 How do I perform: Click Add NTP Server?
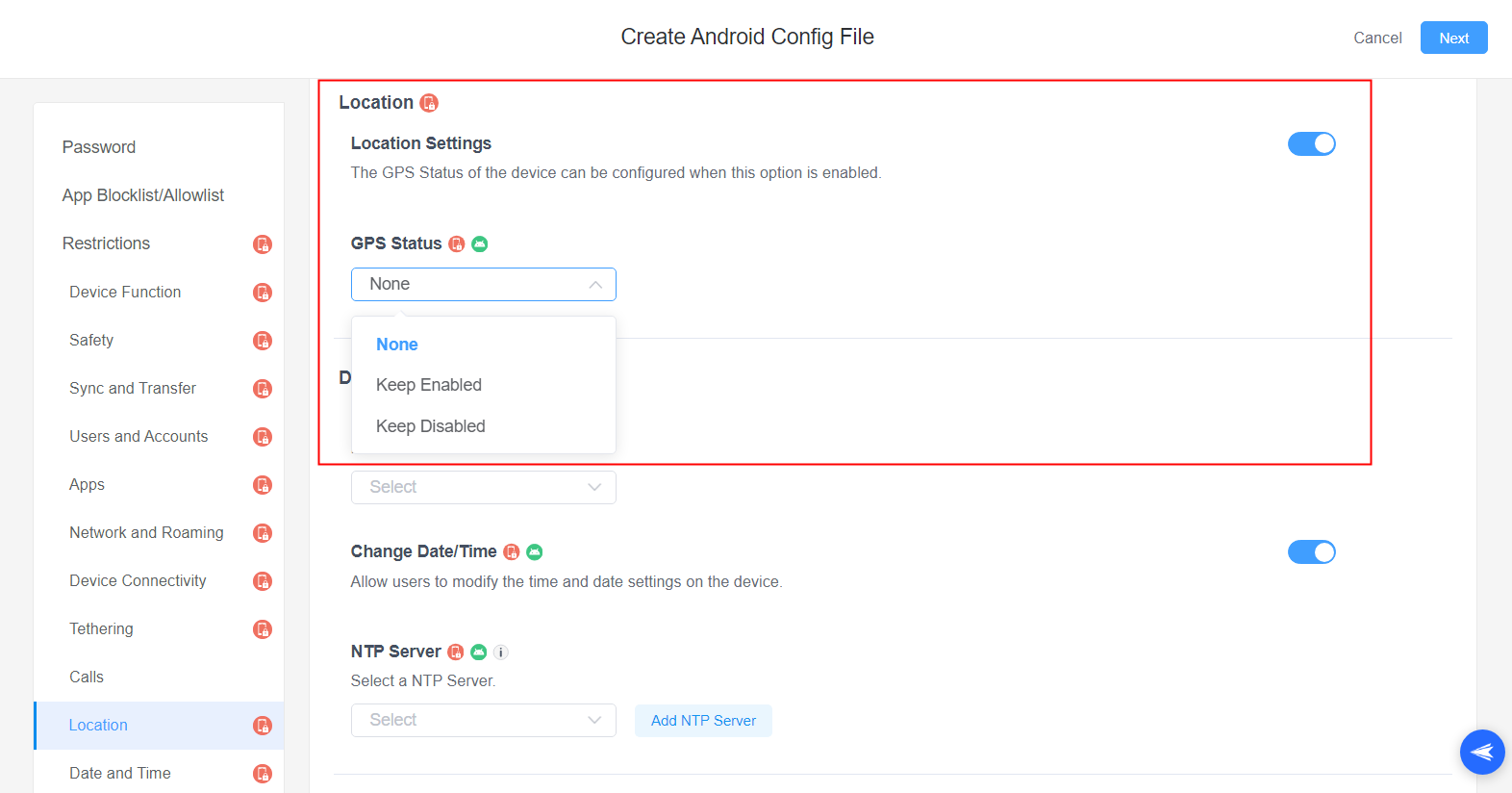(x=703, y=720)
